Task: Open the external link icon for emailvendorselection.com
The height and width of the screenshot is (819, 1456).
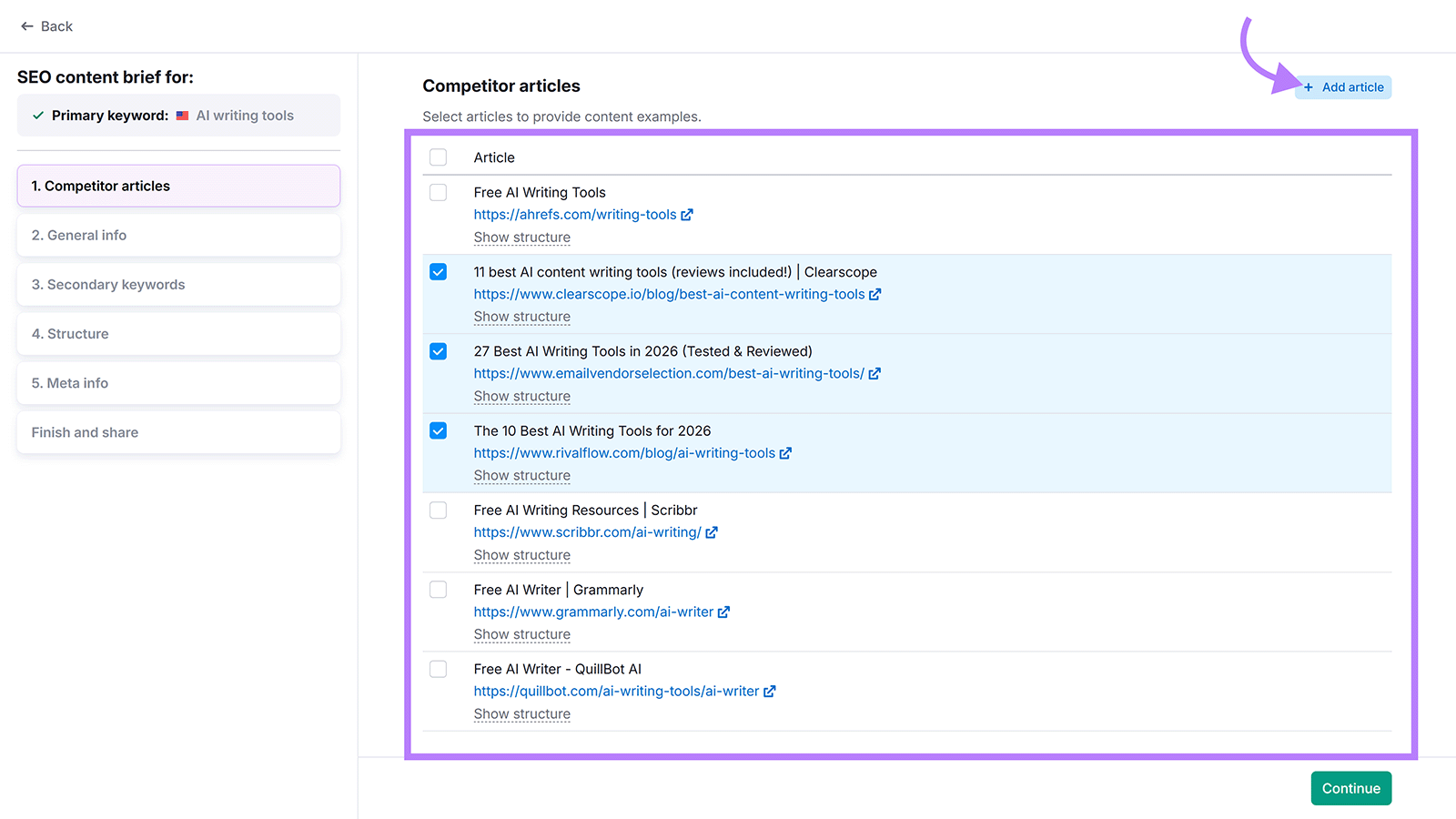Action: coord(875,373)
